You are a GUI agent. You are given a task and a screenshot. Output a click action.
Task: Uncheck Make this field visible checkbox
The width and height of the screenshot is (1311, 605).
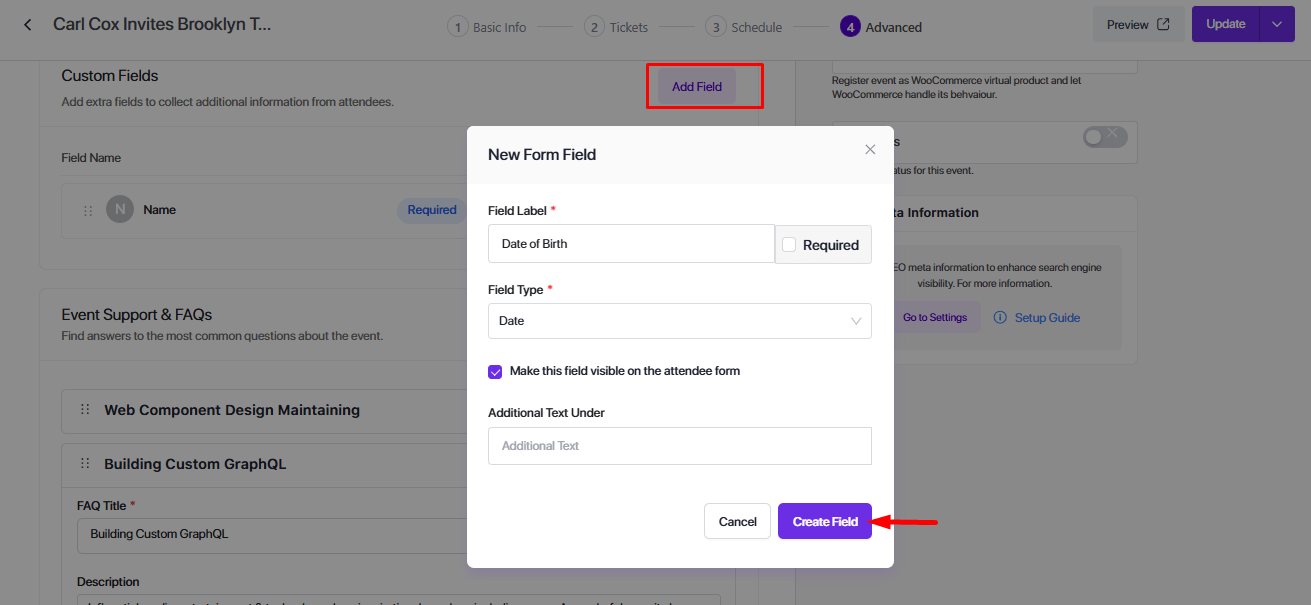[495, 372]
